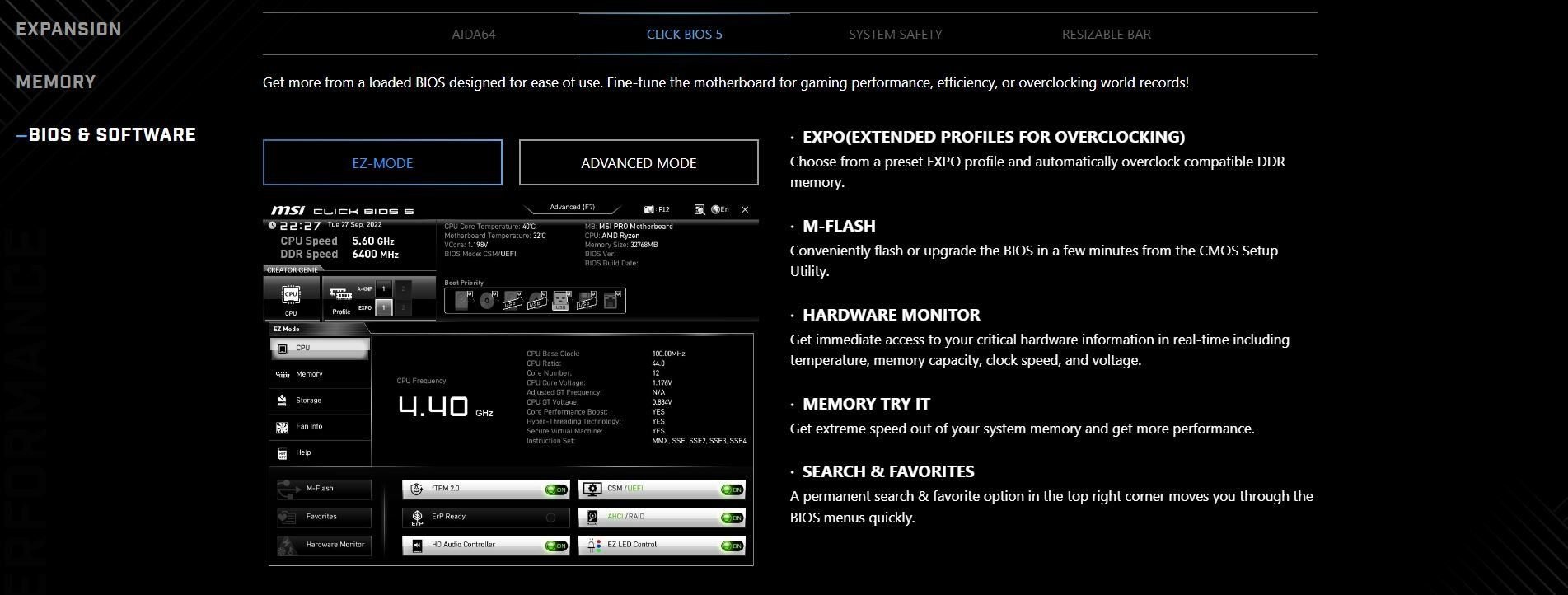1568x595 pixels.
Task: Click the screenshot camera F12 icon
Action: coord(649,210)
